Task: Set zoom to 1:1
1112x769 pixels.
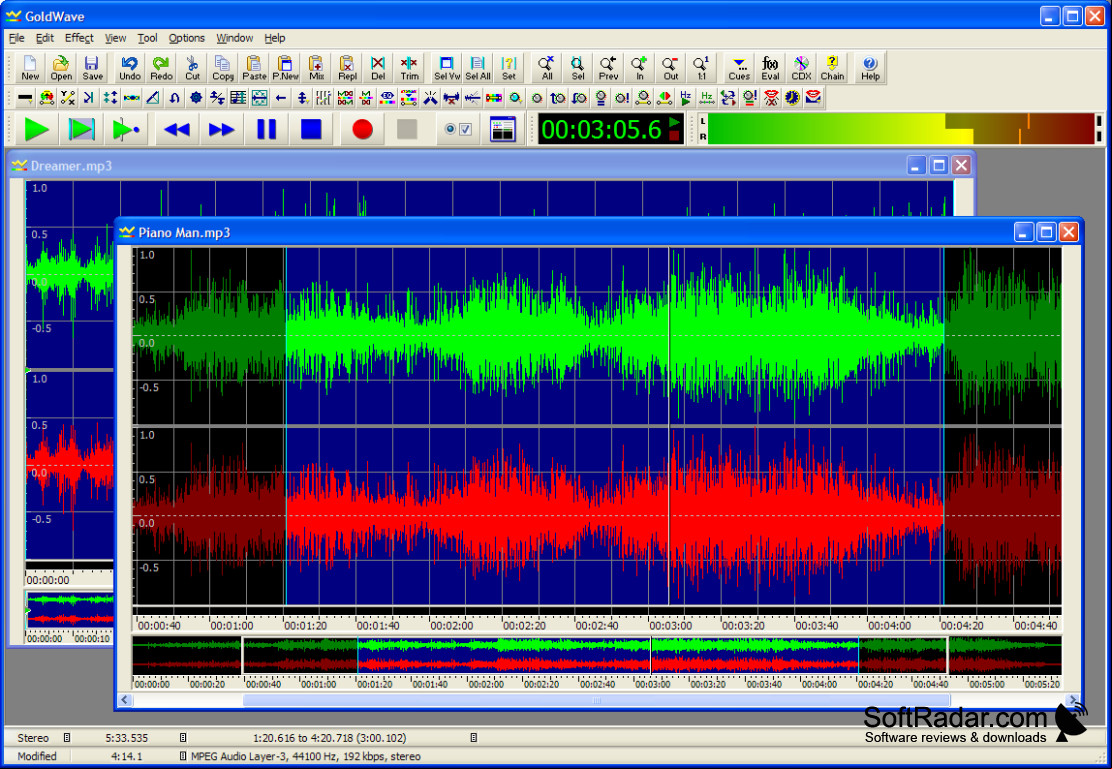Action: pyautogui.click(x=701, y=67)
